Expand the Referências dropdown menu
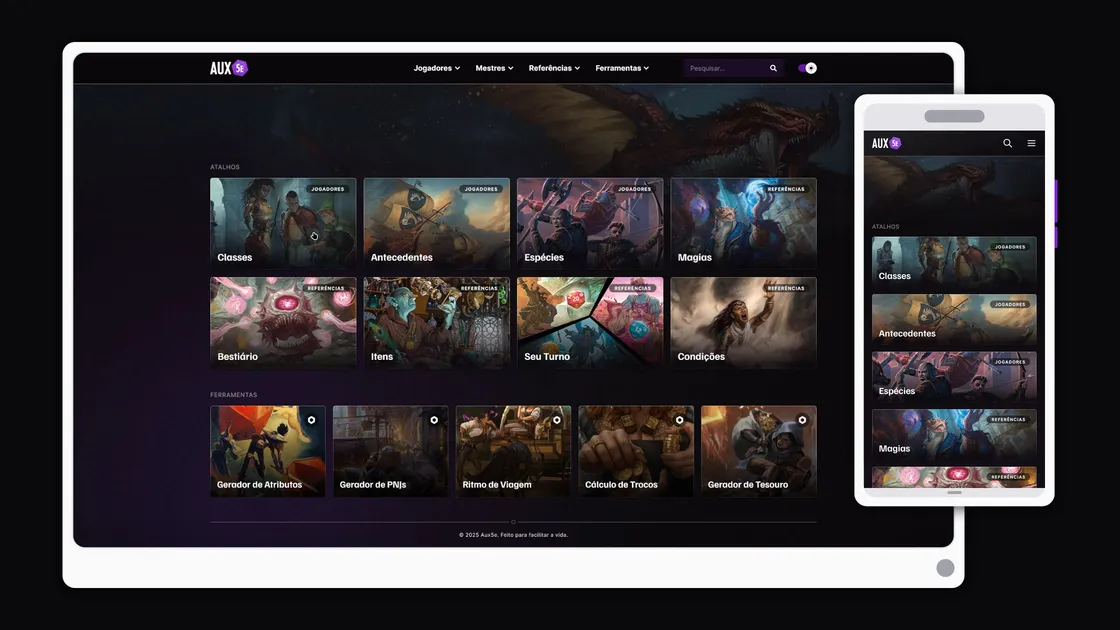The image size is (1120, 630). 554,68
